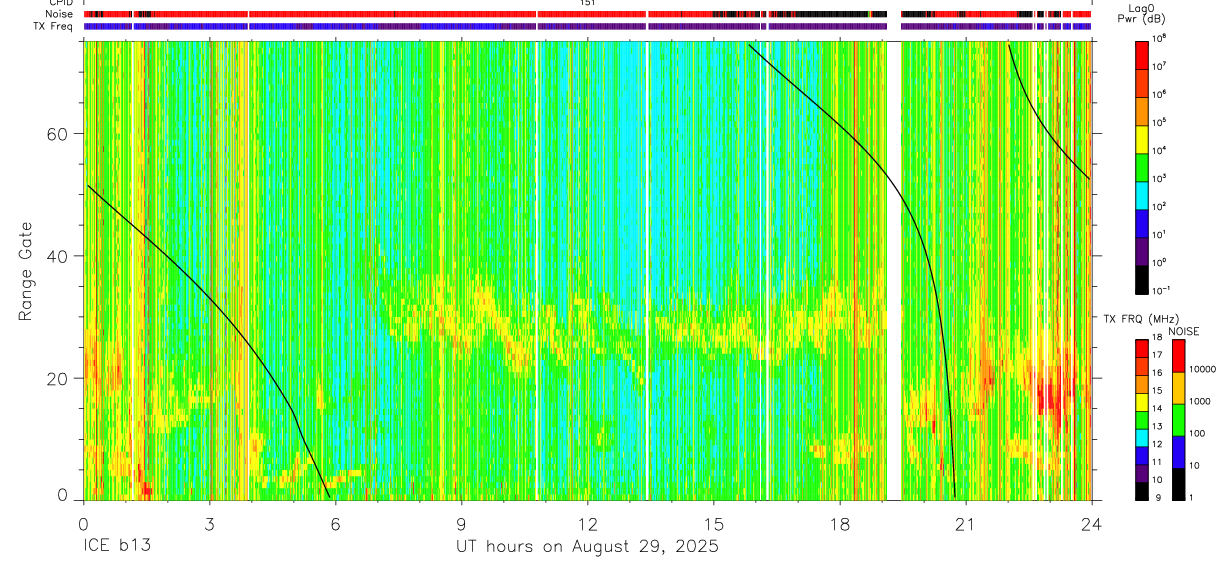1228x567 pixels.
Task: Click the red-and-black Noise strip above the plot
Action: [587, 15]
